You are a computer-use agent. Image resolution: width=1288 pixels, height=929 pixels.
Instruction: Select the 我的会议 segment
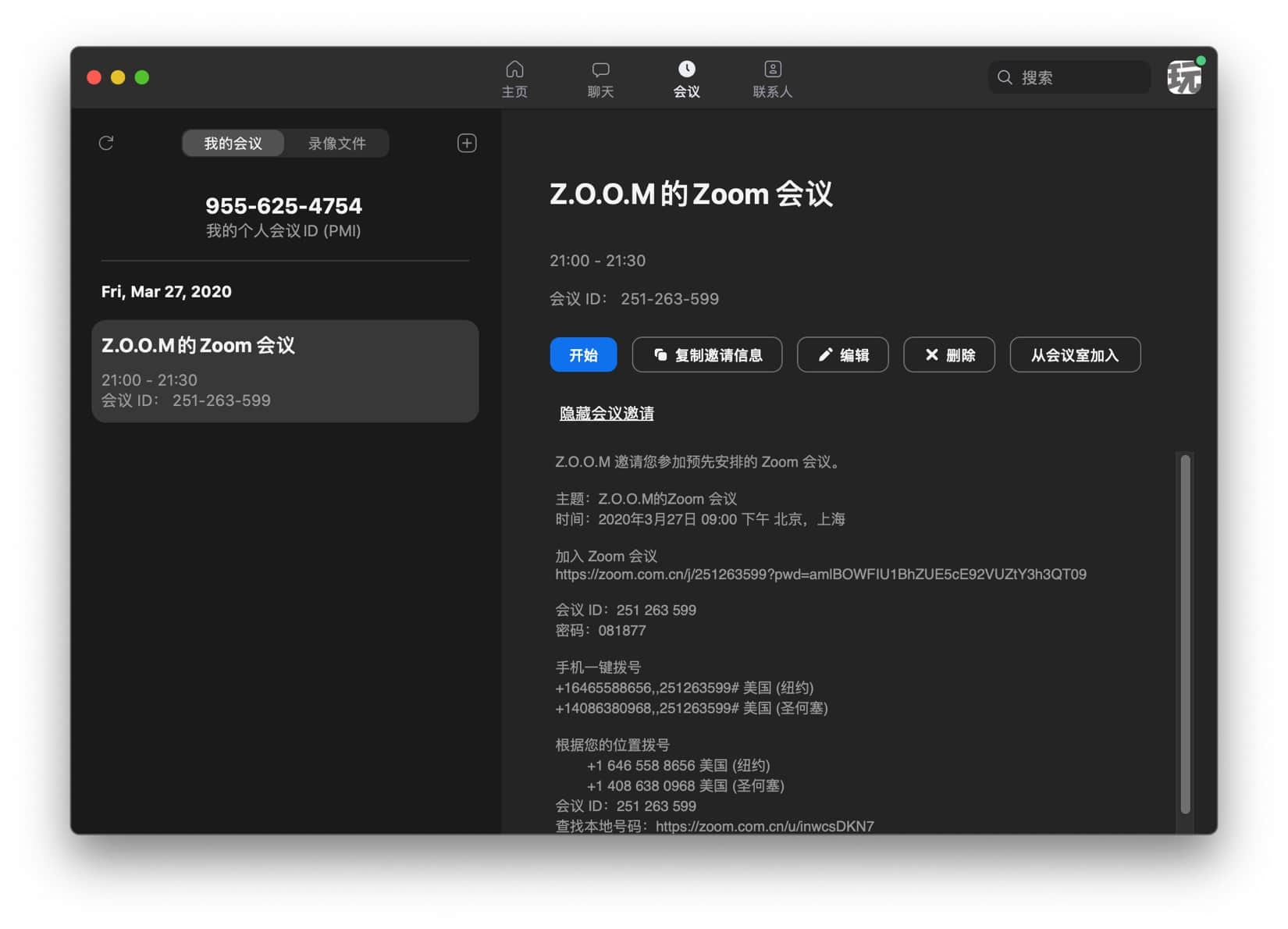(233, 143)
